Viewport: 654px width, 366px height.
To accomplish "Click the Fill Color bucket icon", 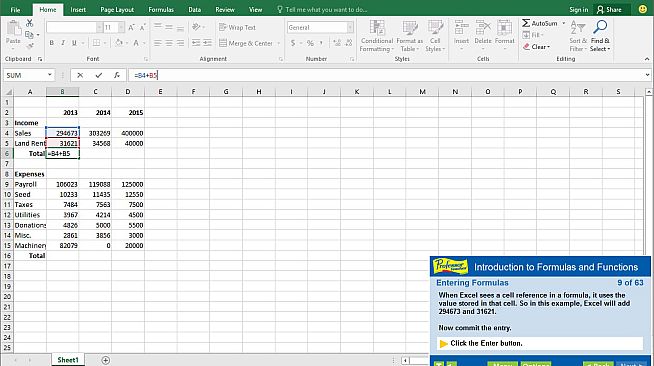I will pyautogui.click(x=119, y=43).
